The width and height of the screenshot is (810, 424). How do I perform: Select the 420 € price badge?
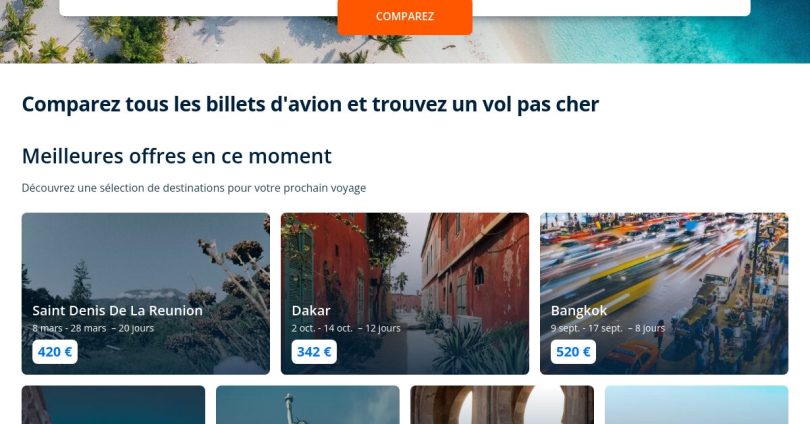[55, 352]
